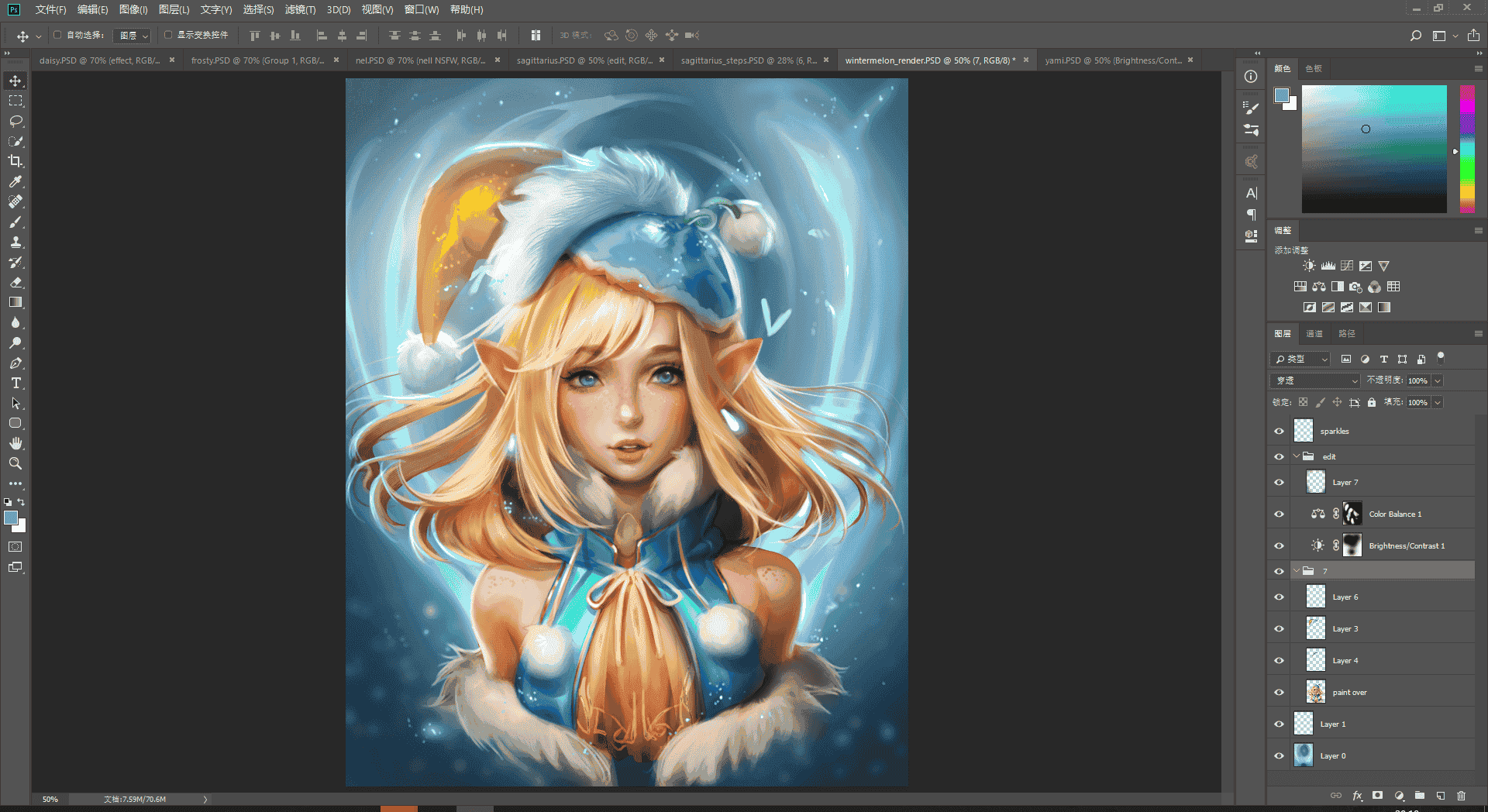Choose the Eraser tool
The image size is (1488, 812).
(x=15, y=282)
